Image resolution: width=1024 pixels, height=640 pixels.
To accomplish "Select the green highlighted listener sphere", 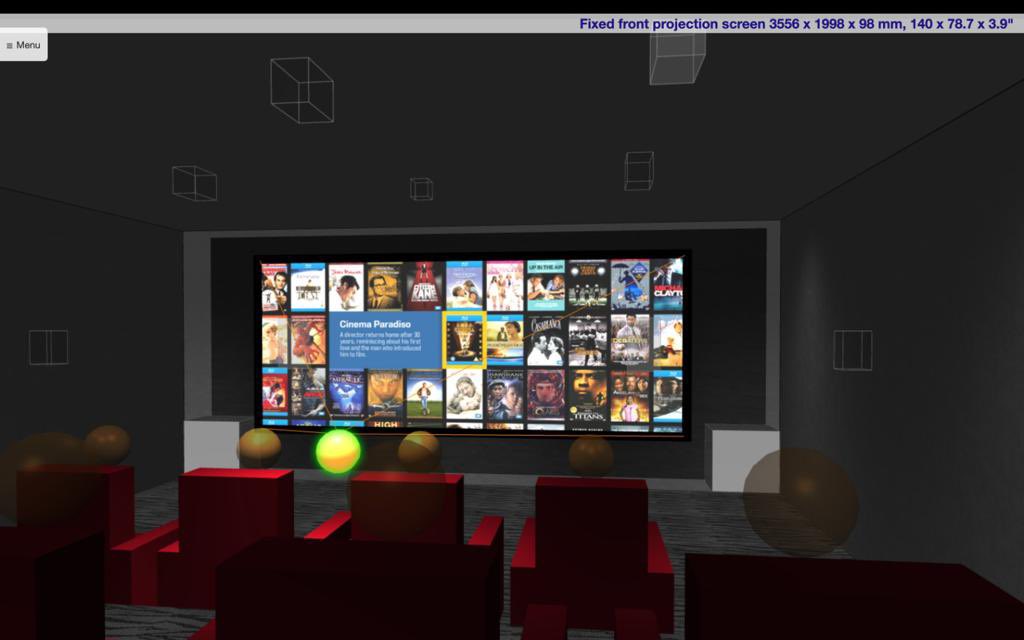I will click(x=338, y=451).
